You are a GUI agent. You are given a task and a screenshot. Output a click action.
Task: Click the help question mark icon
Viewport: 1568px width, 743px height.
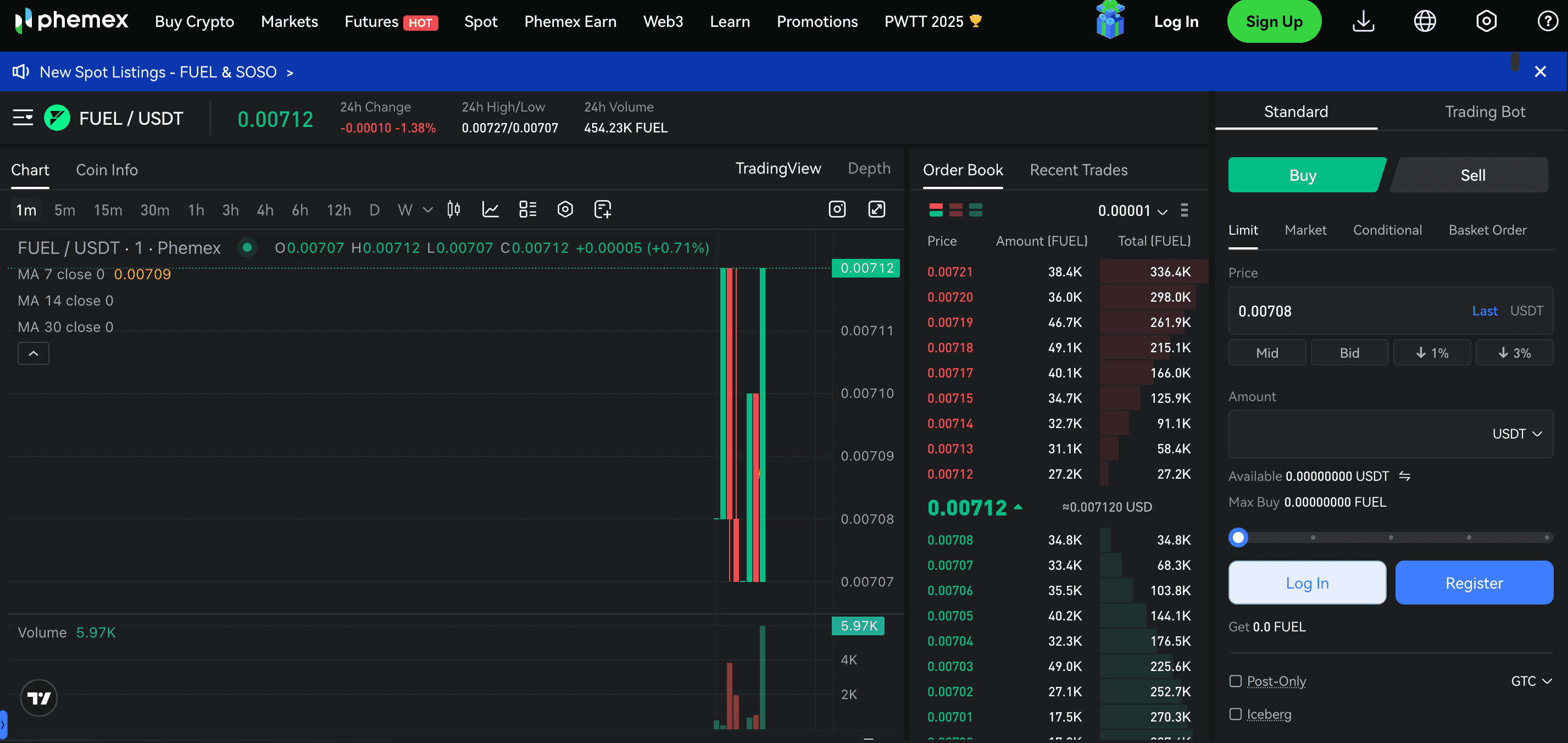tap(1547, 21)
